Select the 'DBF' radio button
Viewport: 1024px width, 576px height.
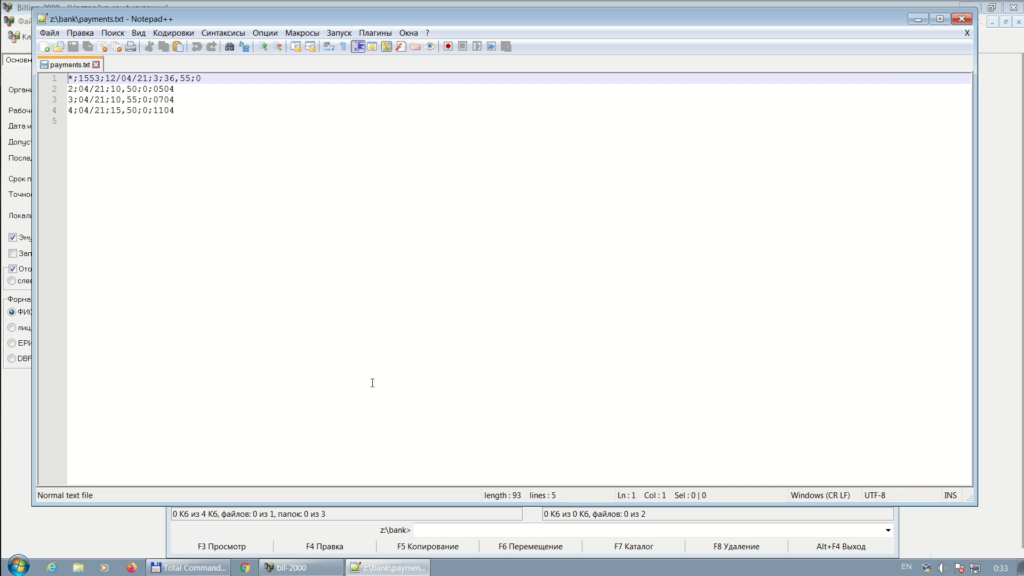coord(12,358)
